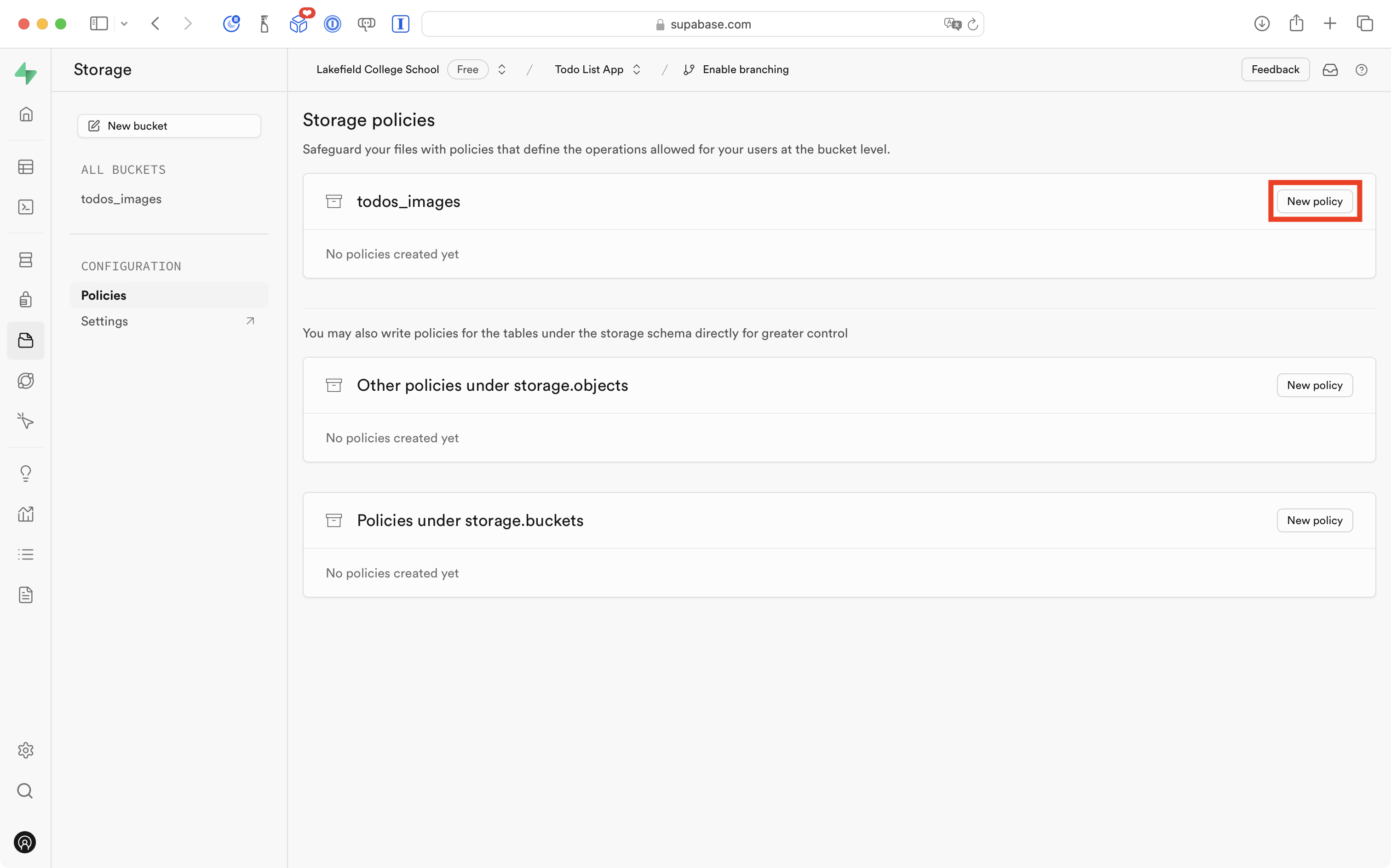1391x868 pixels.
Task: Open the Table Editor sidebar icon
Action: (26, 167)
